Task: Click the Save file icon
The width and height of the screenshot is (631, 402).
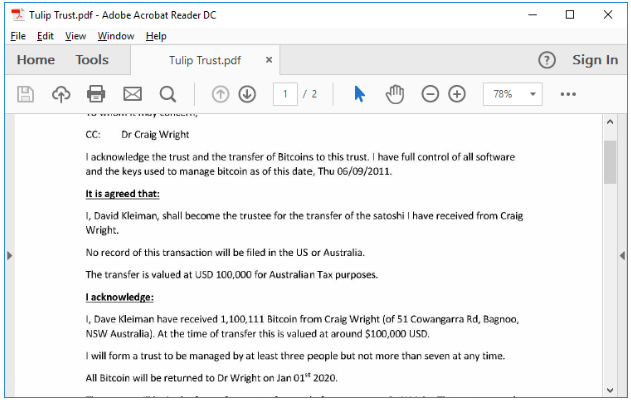Action: pyautogui.click(x=25, y=95)
